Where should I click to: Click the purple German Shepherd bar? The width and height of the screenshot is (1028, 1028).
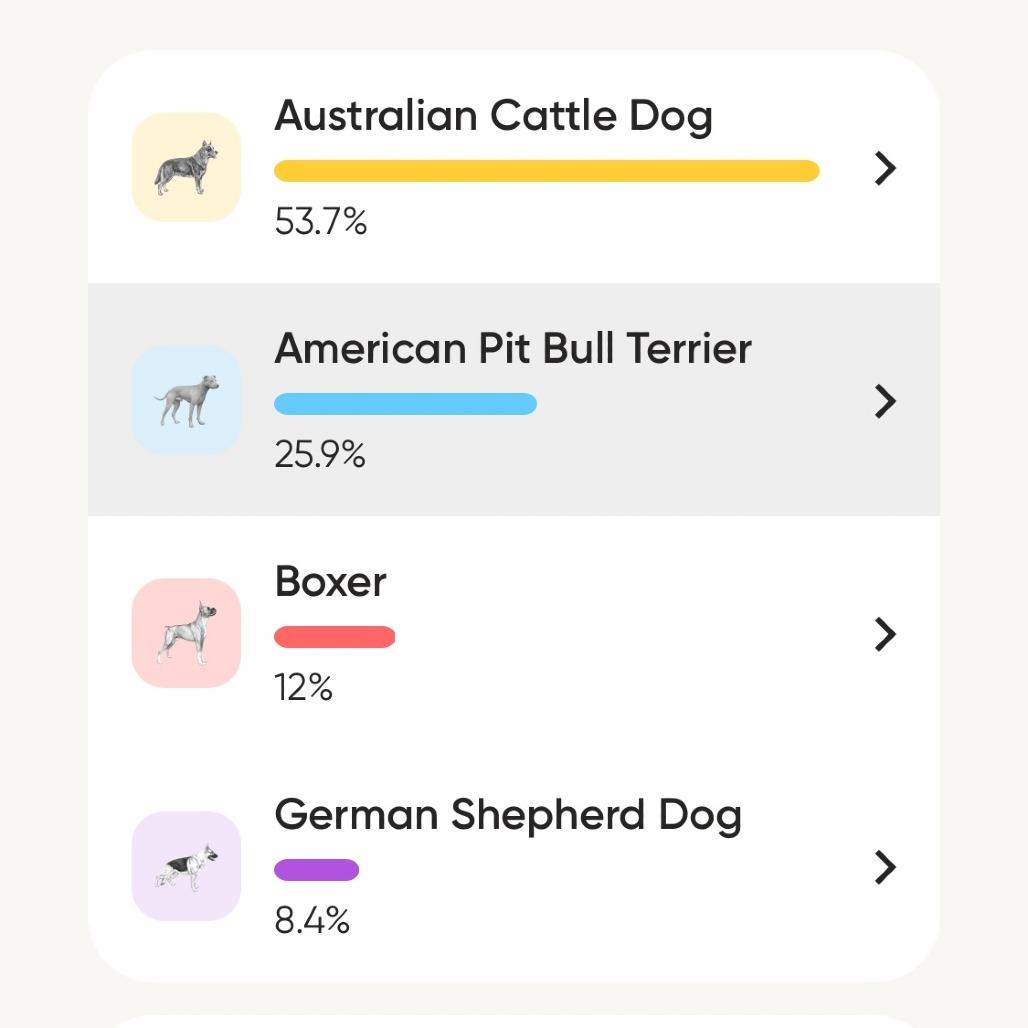pos(316,870)
